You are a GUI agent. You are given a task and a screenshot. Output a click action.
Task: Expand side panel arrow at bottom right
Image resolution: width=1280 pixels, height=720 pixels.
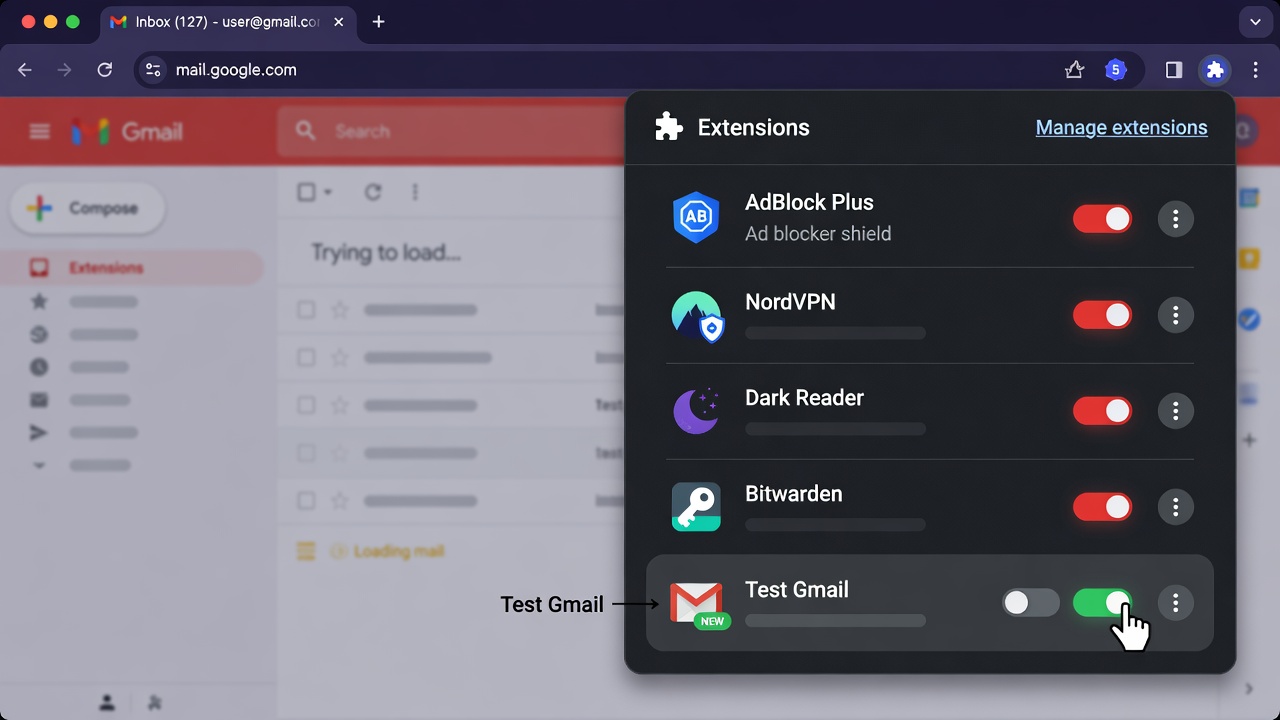[x=1249, y=689]
